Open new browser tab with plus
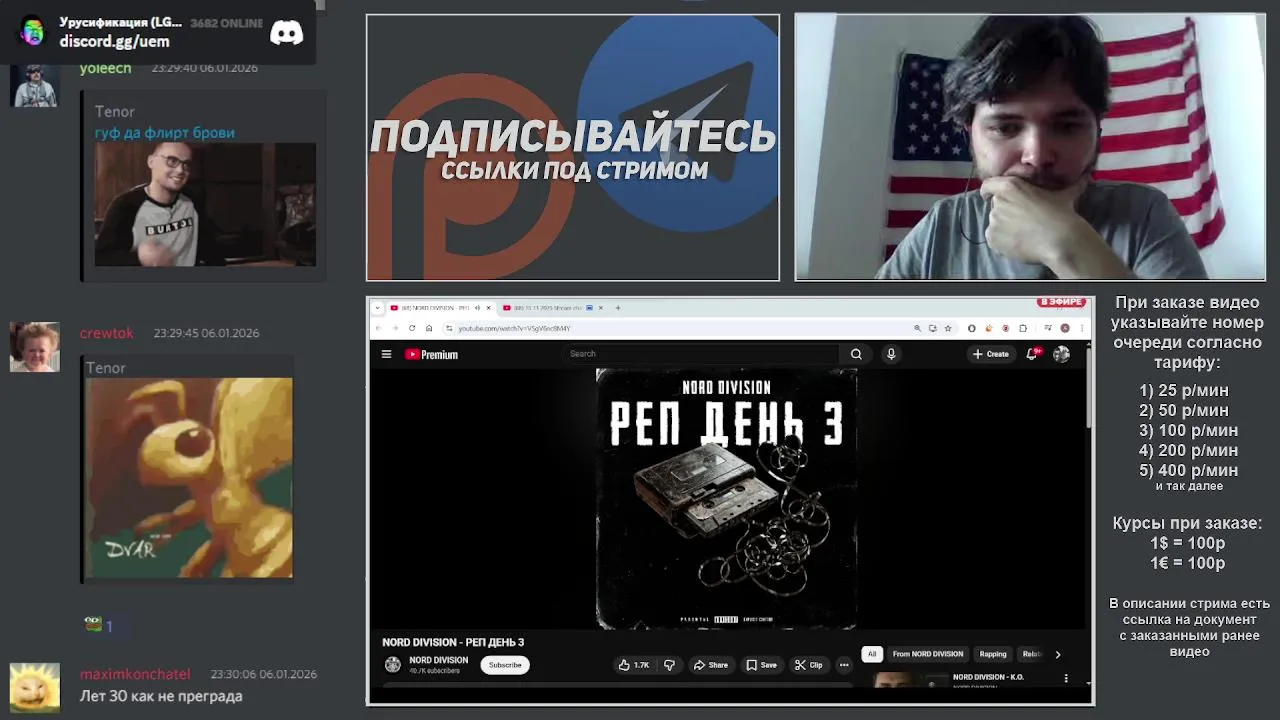The width and height of the screenshot is (1280, 720). (x=618, y=308)
